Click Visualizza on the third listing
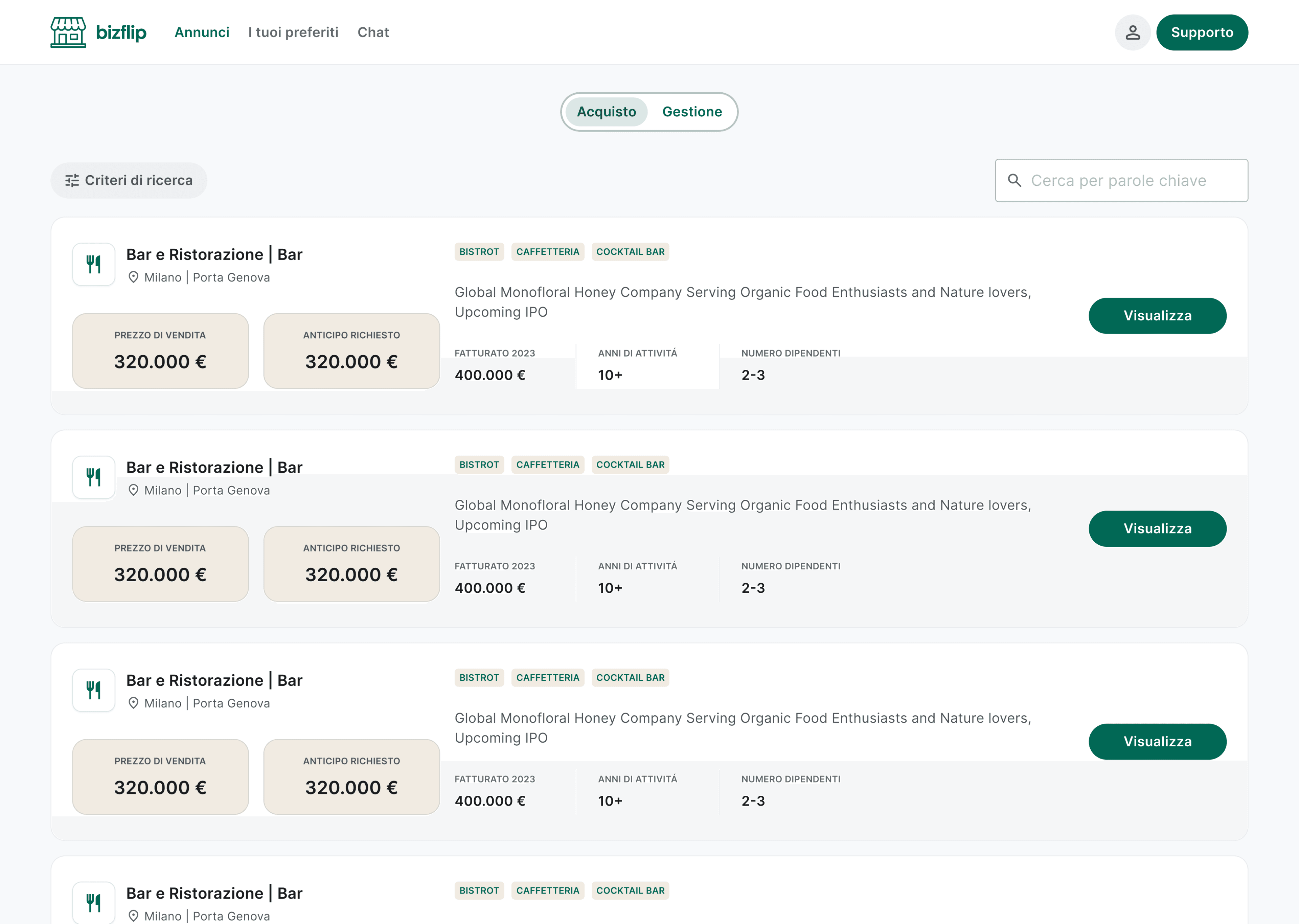The width and height of the screenshot is (1299, 924). 1157,741
